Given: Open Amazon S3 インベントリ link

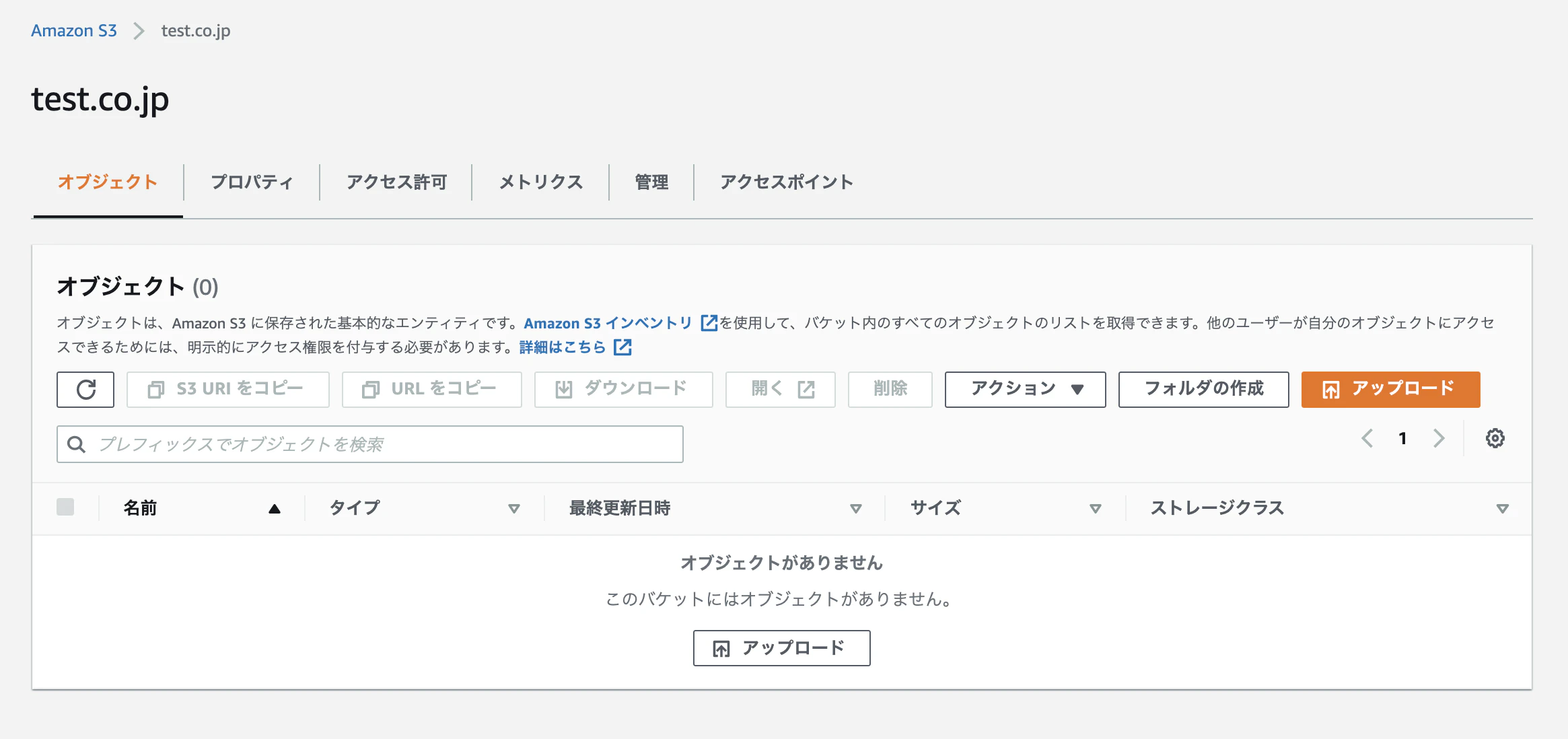Looking at the screenshot, I should pos(608,323).
